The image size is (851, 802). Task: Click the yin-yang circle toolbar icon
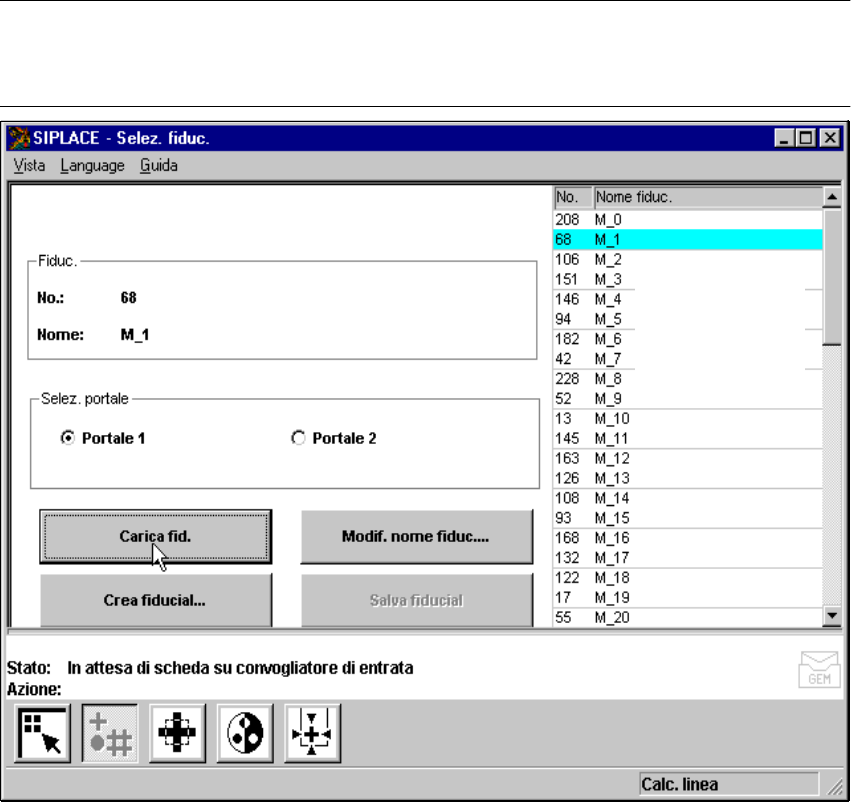[245, 733]
